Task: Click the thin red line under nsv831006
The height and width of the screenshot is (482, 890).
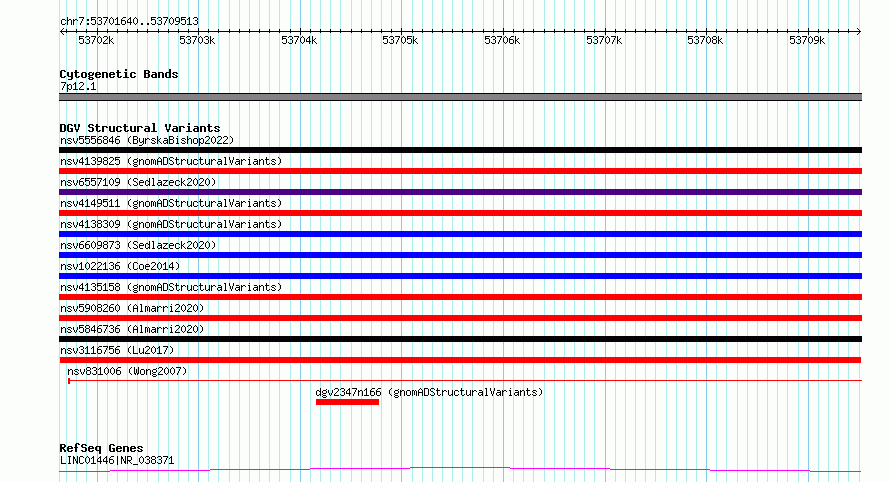Action: [x=465, y=381]
